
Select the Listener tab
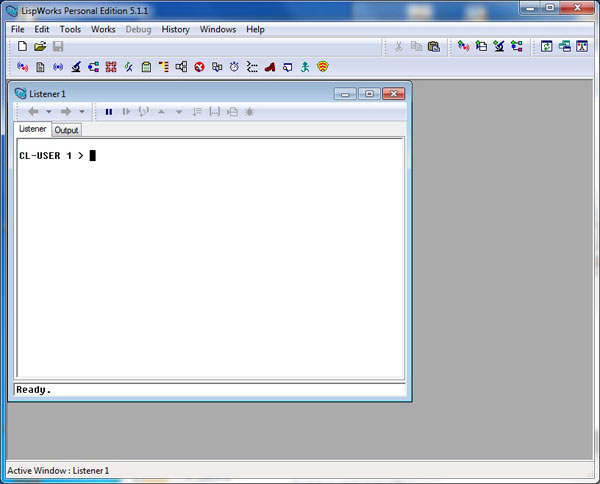click(33, 130)
